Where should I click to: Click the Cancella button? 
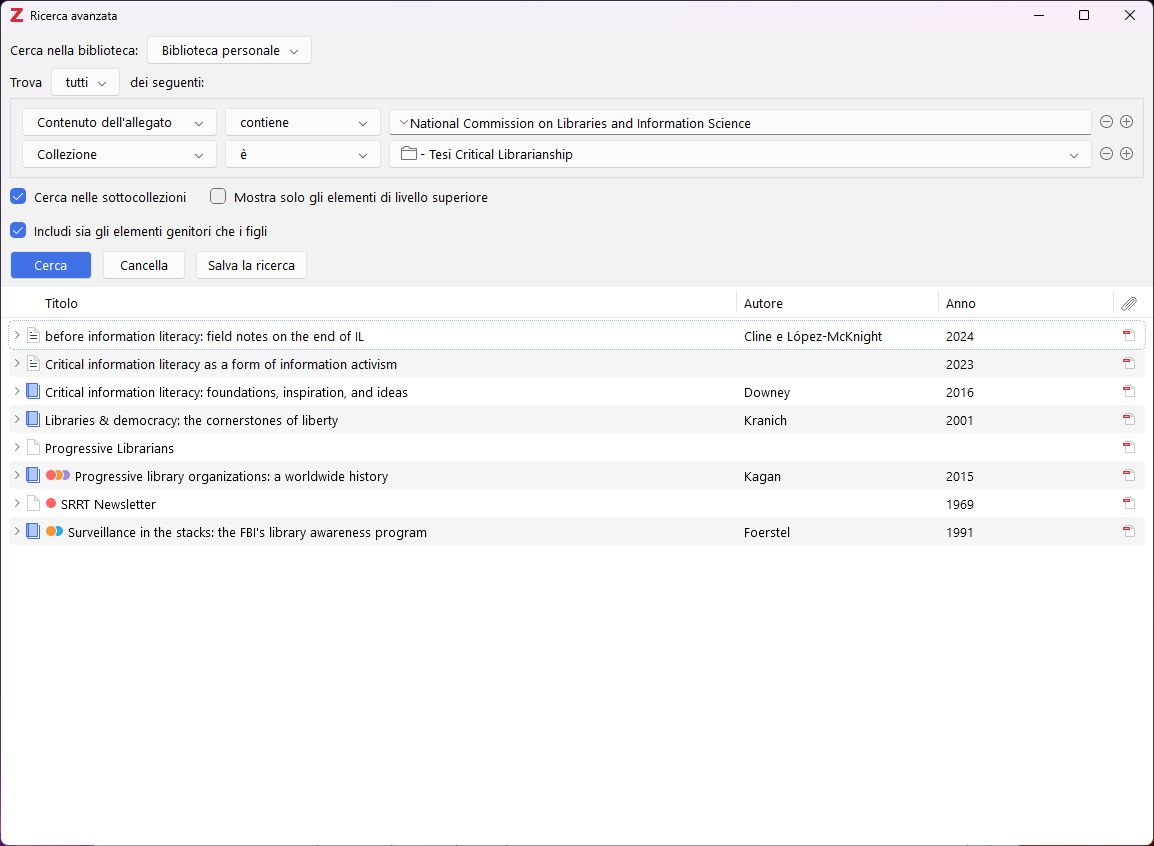point(144,266)
